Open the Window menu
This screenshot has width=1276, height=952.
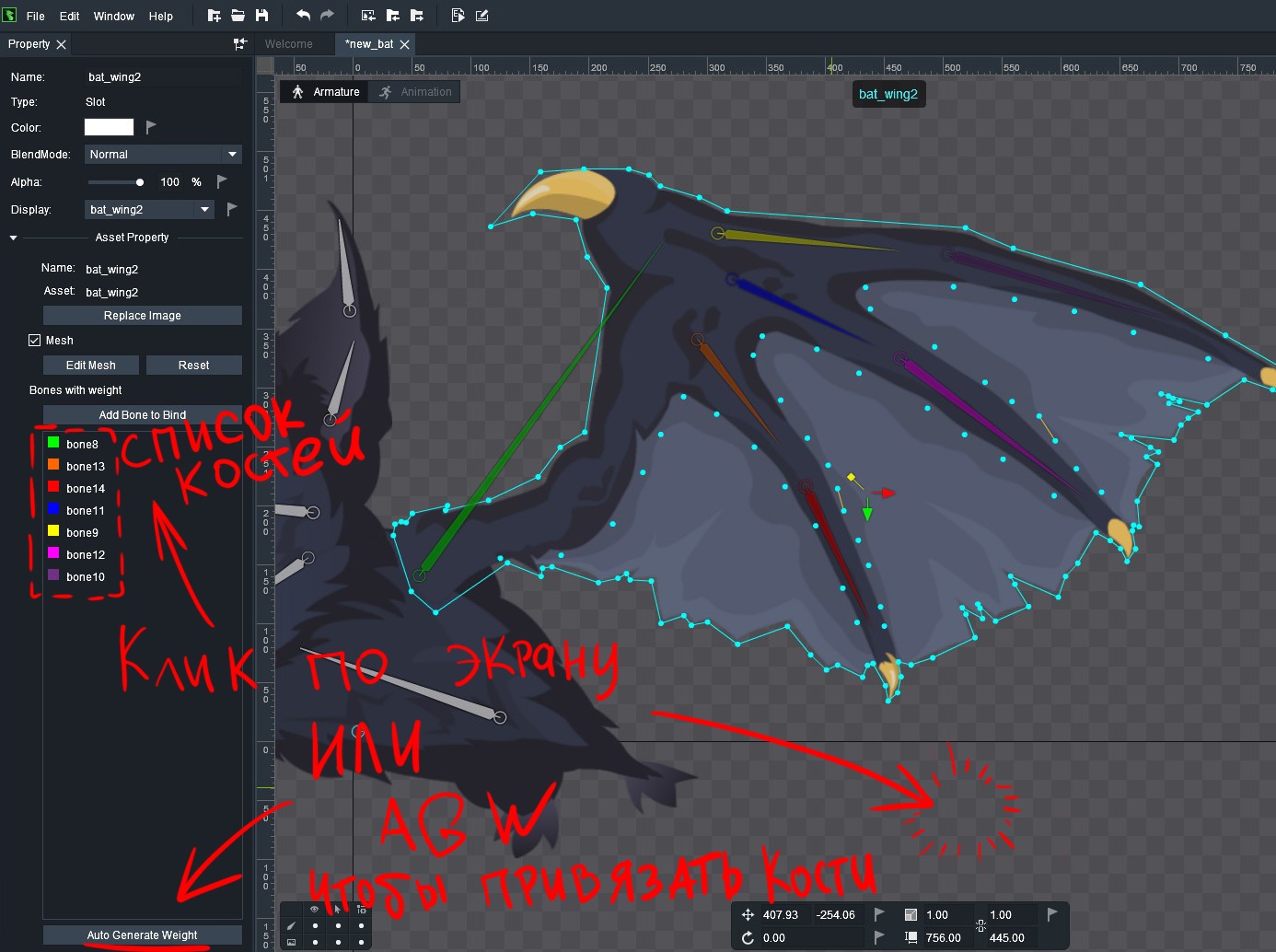coord(114,16)
